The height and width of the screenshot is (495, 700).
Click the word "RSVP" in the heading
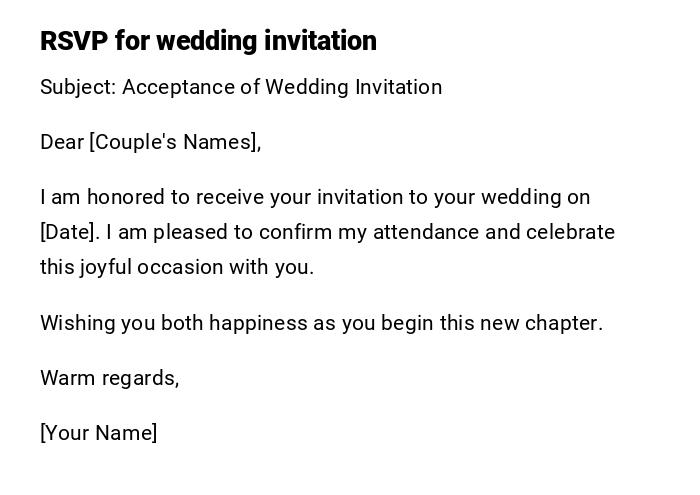click(x=73, y=41)
